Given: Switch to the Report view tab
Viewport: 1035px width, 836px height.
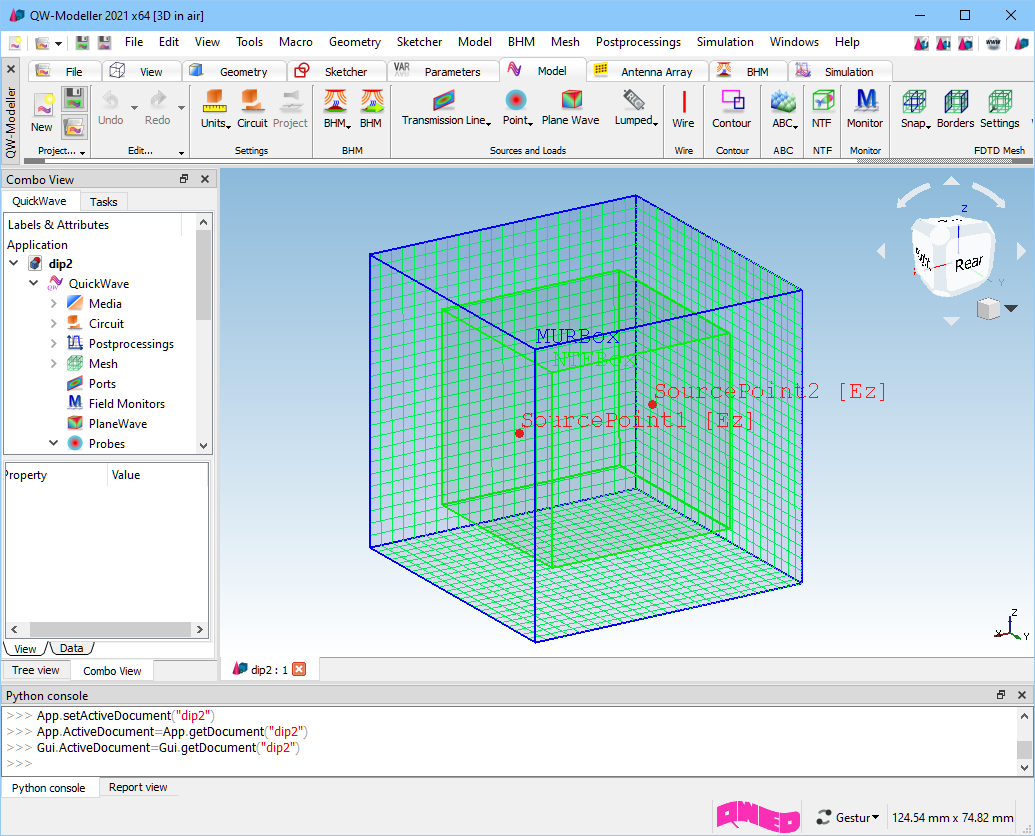Looking at the screenshot, I should tap(138, 787).
